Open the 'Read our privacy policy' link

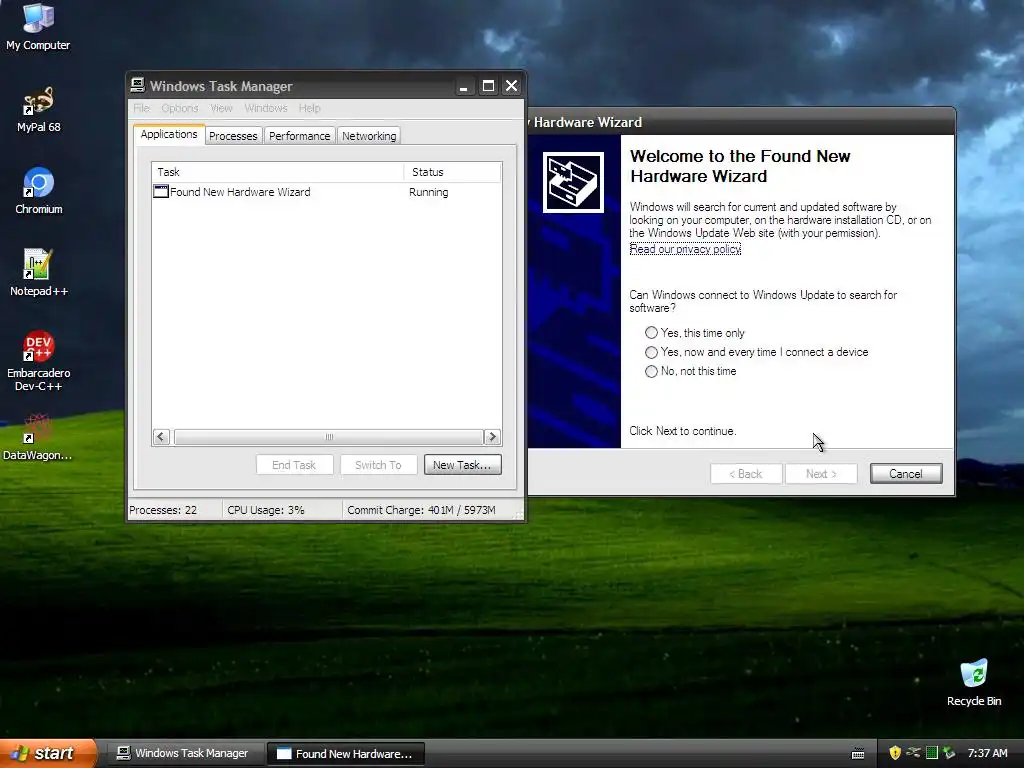pos(685,249)
